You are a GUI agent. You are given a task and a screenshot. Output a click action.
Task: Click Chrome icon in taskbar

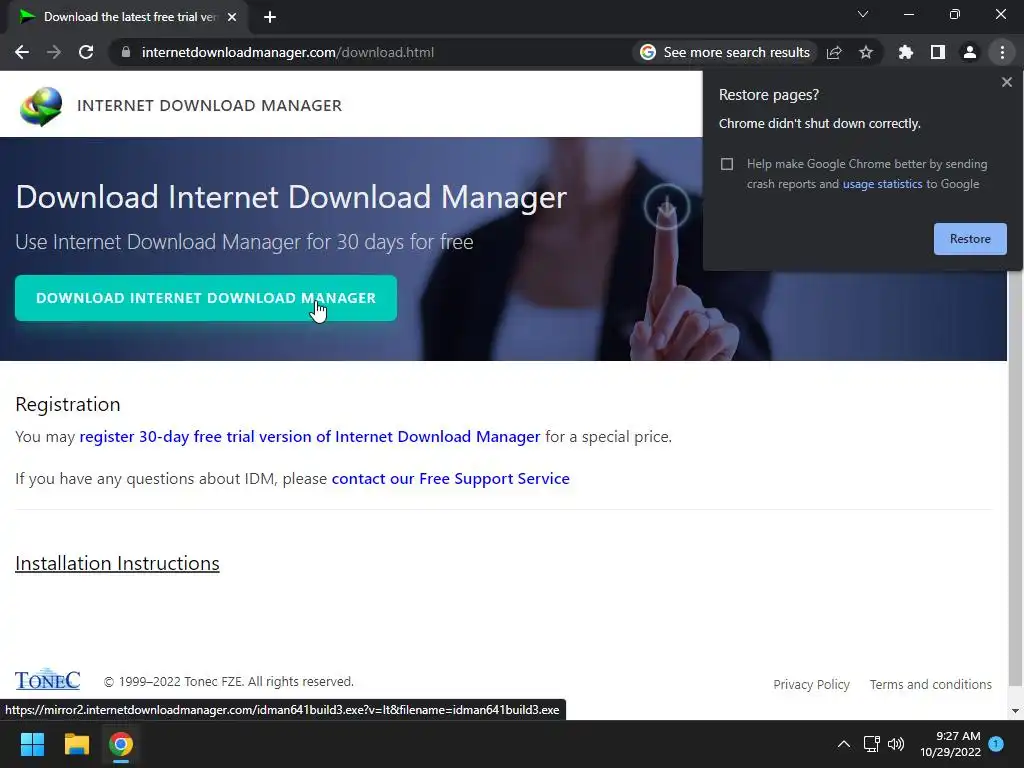pyautogui.click(x=121, y=744)
